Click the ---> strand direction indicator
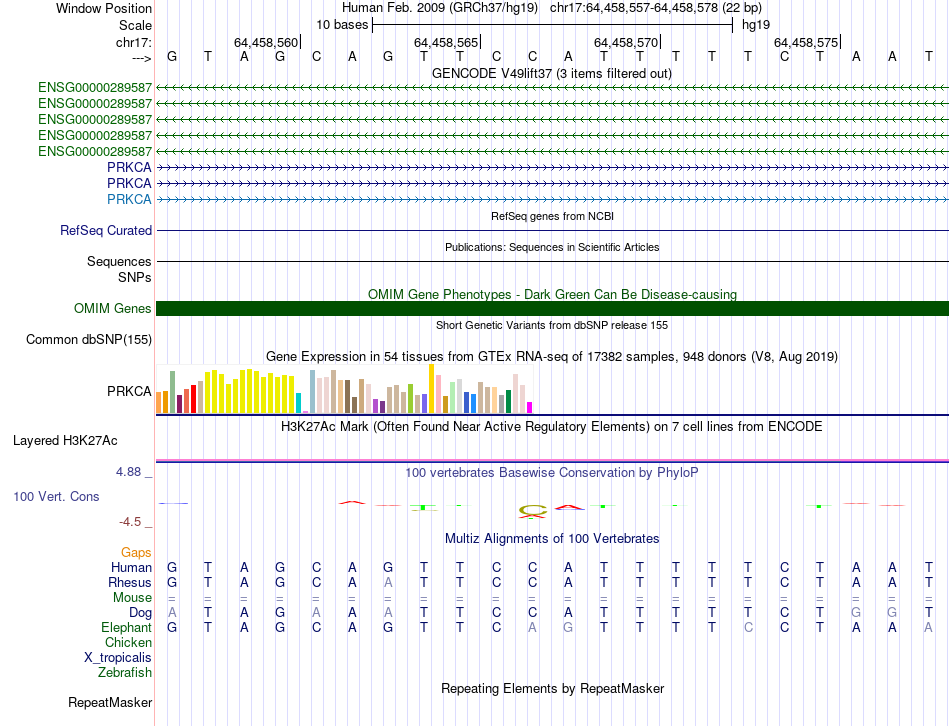This screenshot has height=726, width=950. click(141, 58)
